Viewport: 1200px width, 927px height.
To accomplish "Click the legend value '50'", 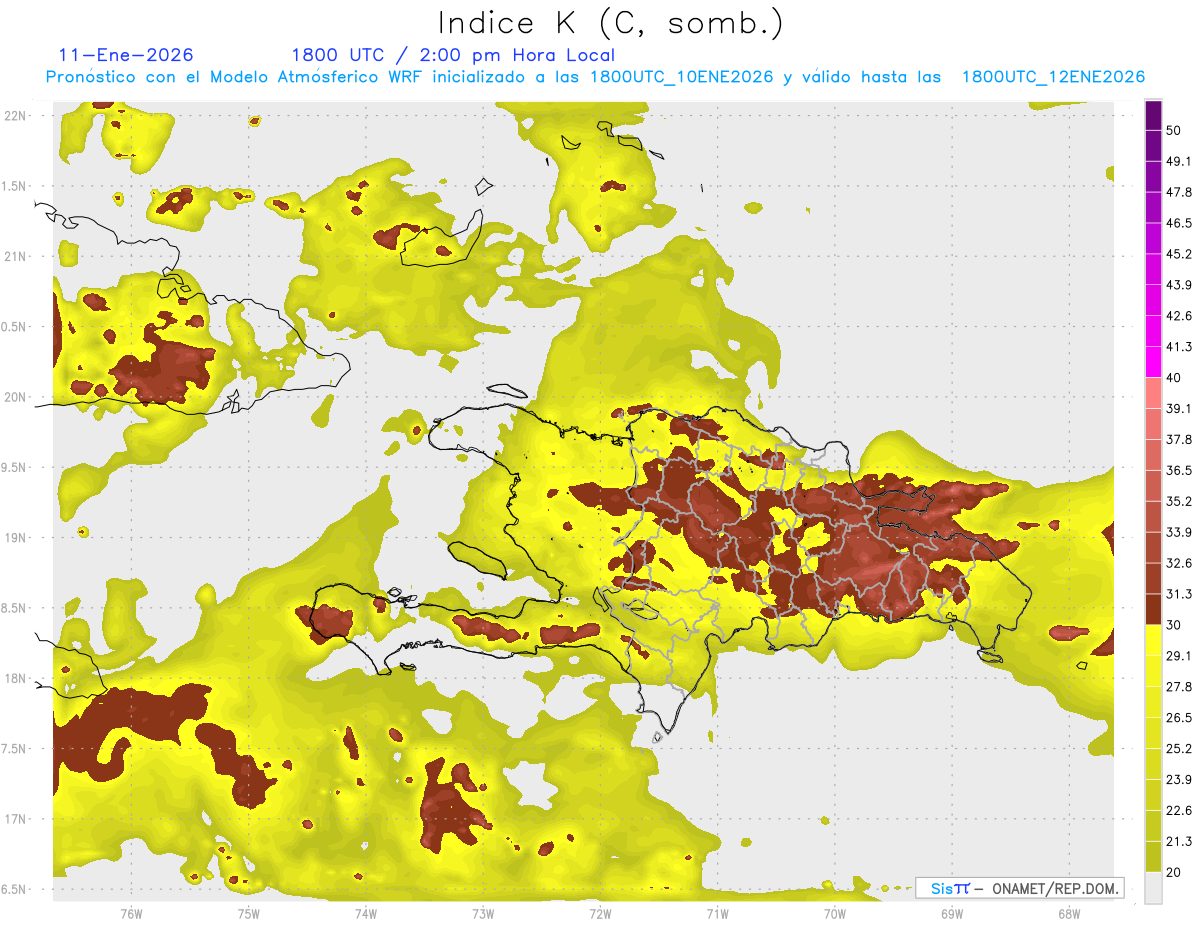I will click(x=1173, y=130).
